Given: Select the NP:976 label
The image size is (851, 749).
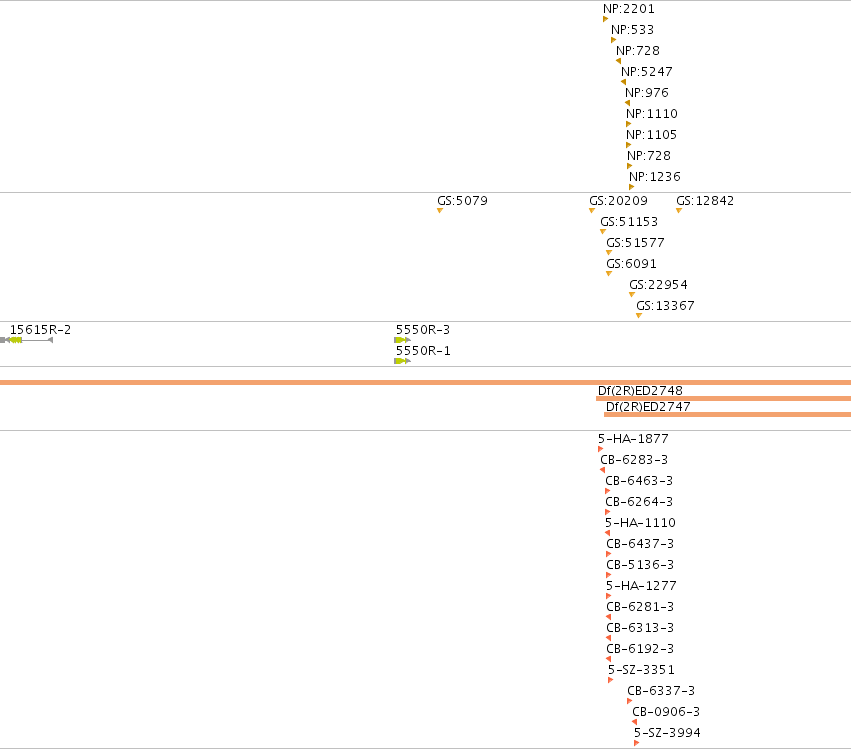Looking at the screenshot, I should coord(646,93).
